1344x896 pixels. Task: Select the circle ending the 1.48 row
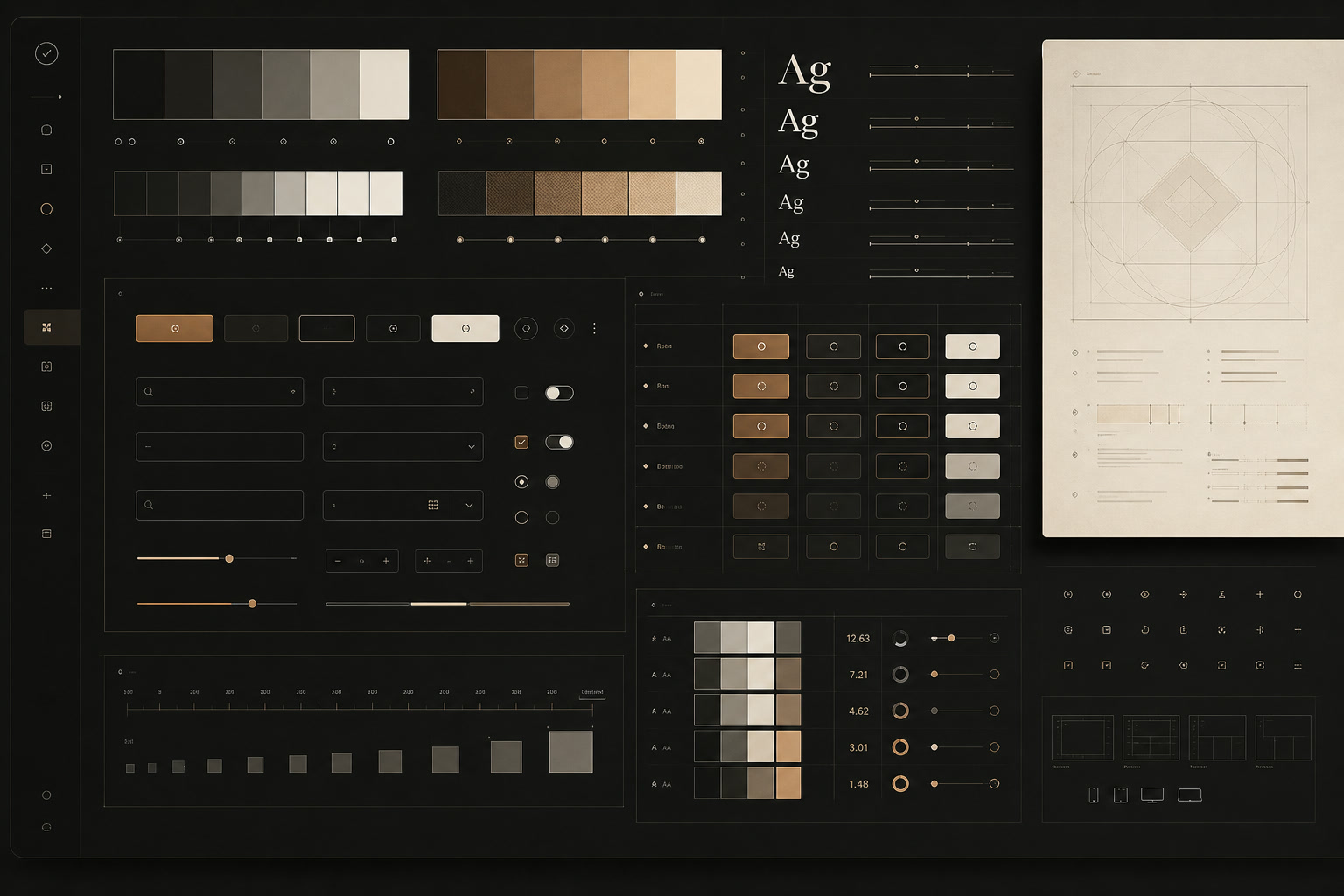pos(994,783)
